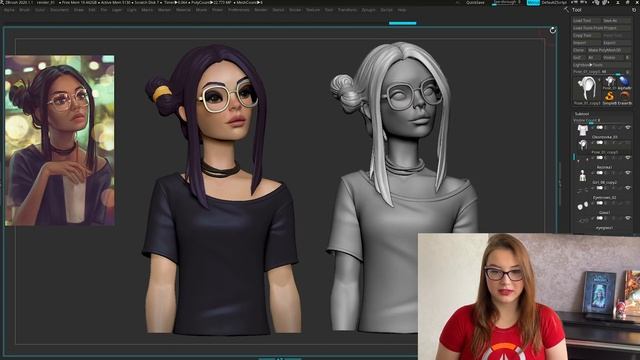Screen dimensions: 640x360
Task: Click the Tool palette dock arrow icon
Action: [567, 9]
